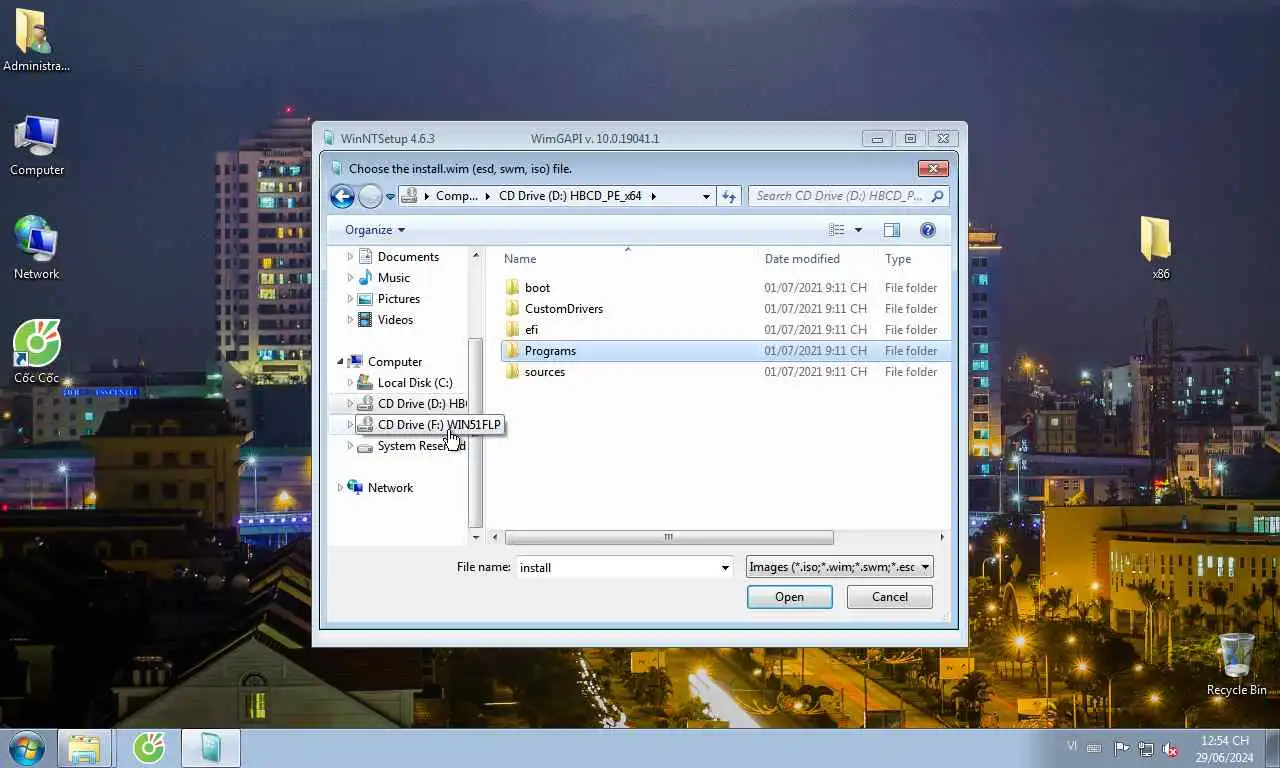Select the CustomDrivers folder icon
This screenshot has height=768, width=1280.
(x=513, y=308)
